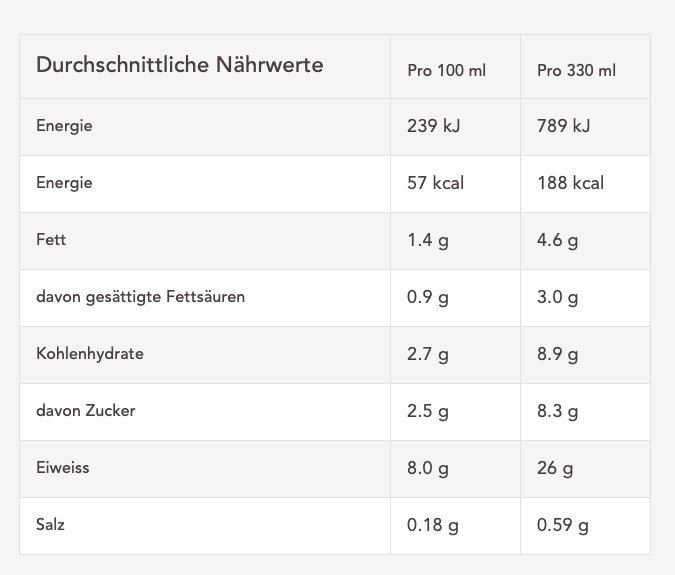Click the 1.4 g fat value

coord(428,241)
